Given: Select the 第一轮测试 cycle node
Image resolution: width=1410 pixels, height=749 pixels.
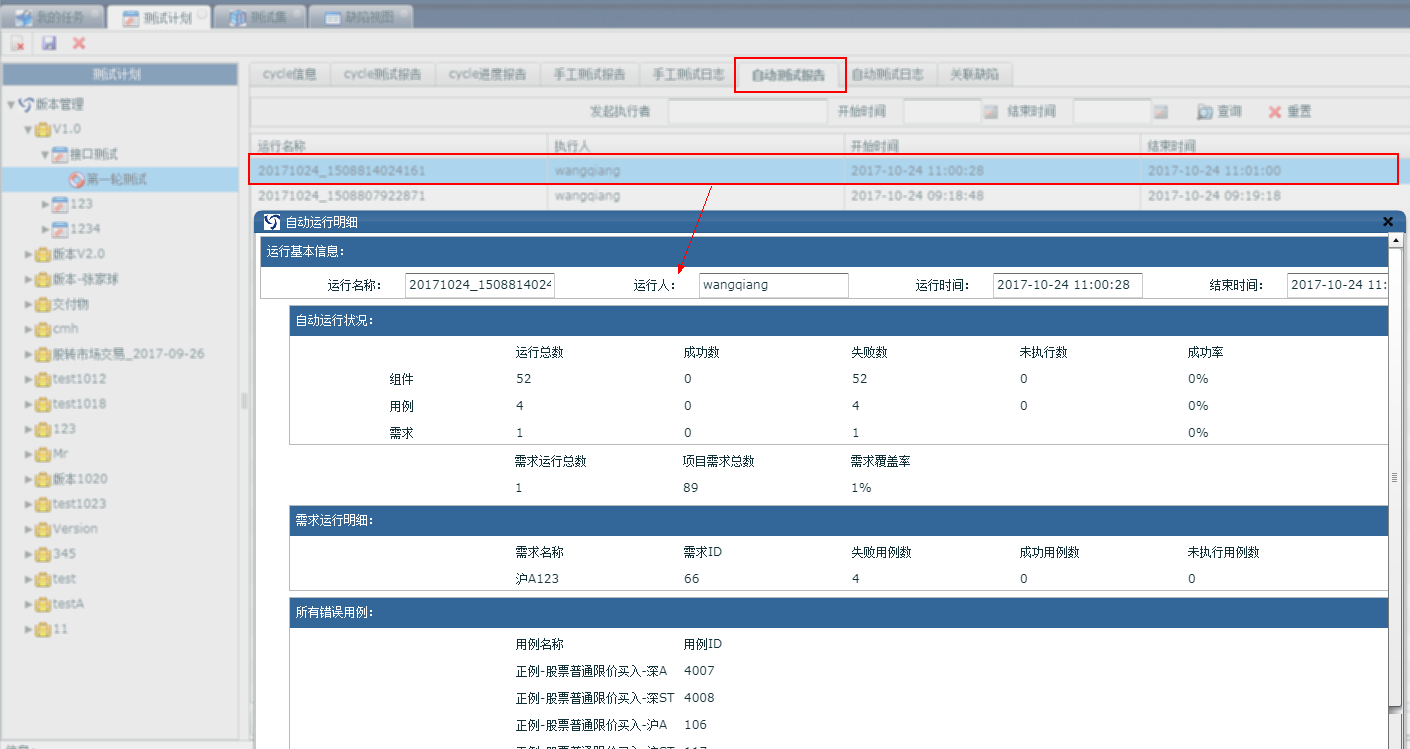Looking at the screenshot, I should click(x=116, y=179).
